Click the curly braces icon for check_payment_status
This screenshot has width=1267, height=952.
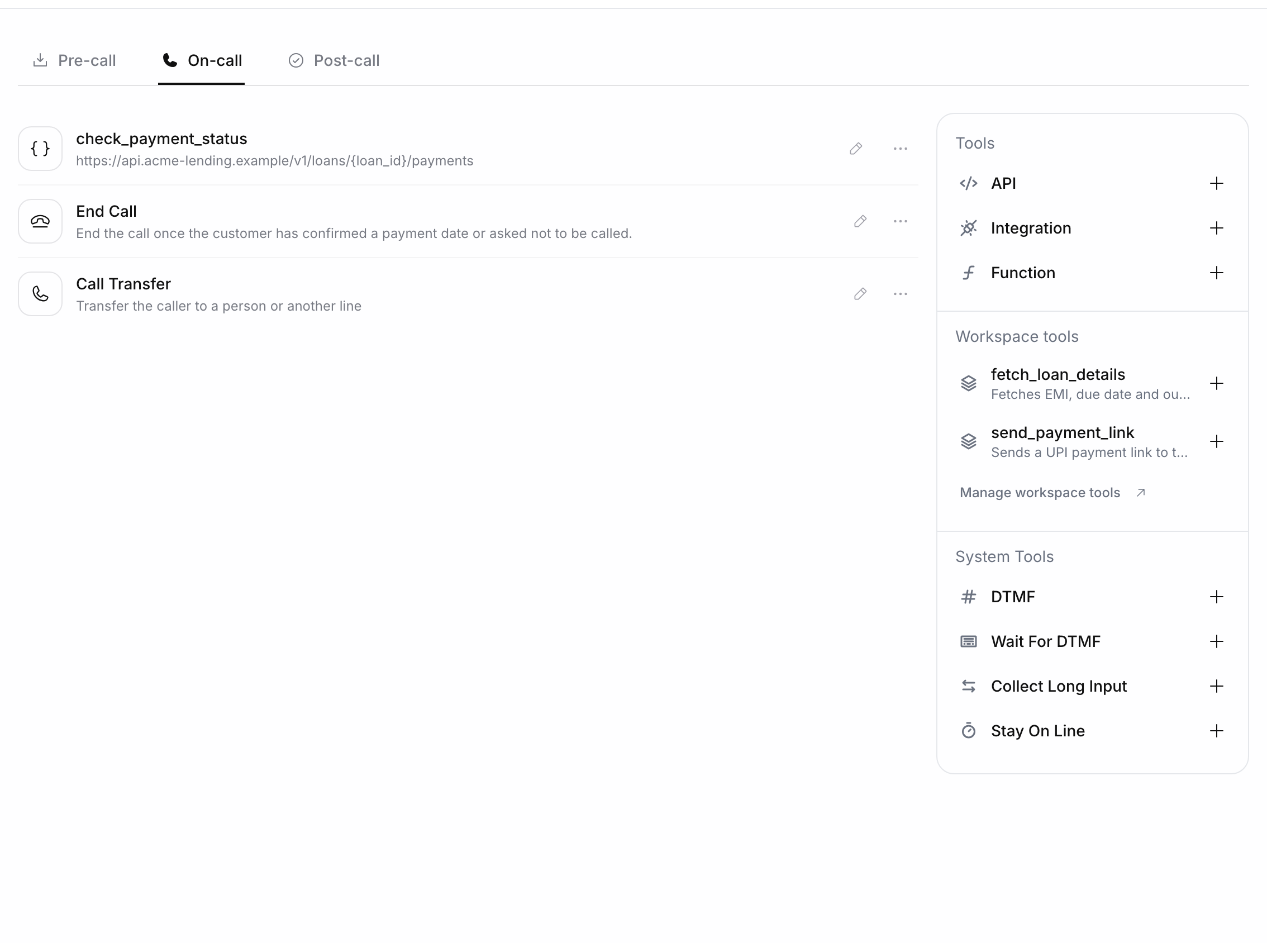click(x=40, y=149)
